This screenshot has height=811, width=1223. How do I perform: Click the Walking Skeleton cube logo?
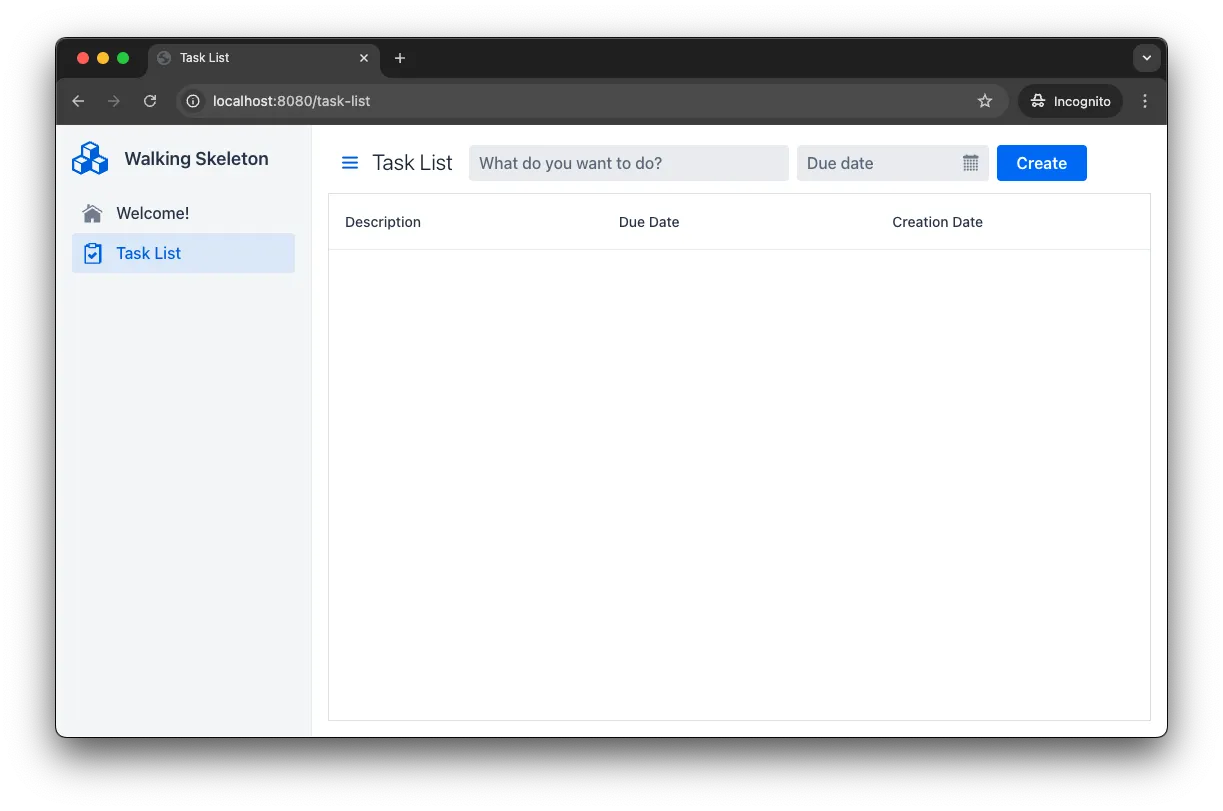pyautogui.click(x=89, y=158)
